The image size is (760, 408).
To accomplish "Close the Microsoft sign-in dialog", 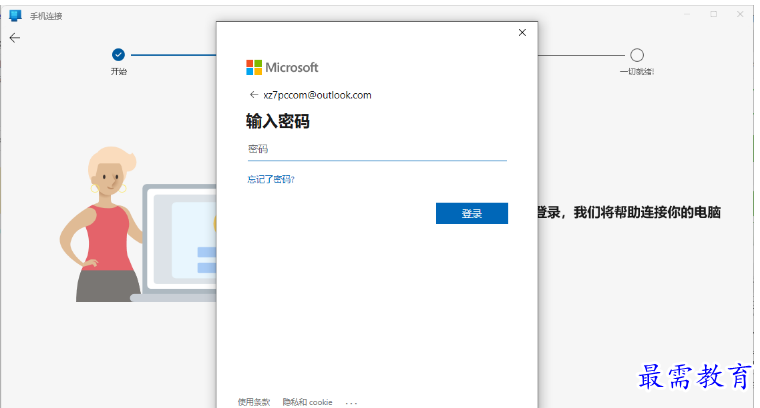I will pos(522,32).
